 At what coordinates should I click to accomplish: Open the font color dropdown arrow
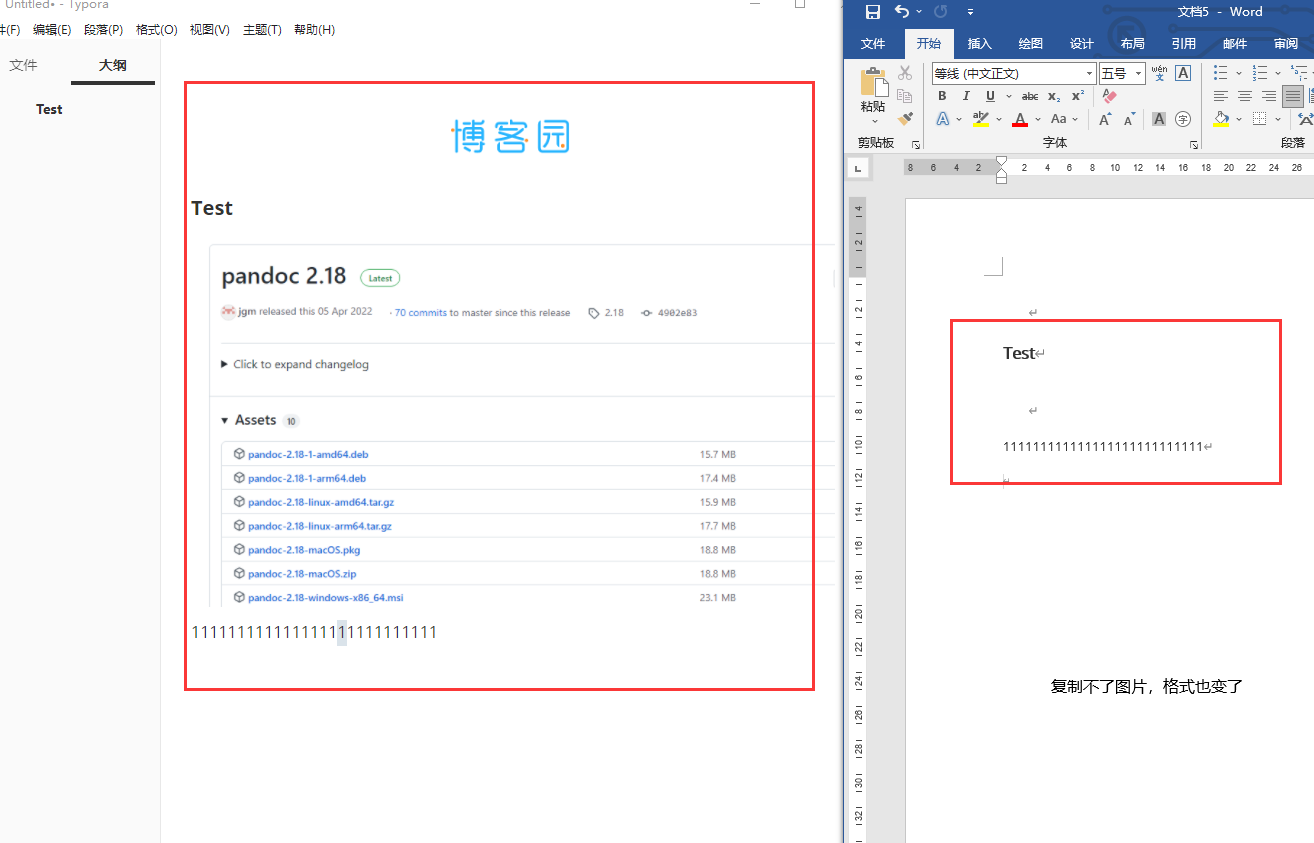tap(1038, 119)
